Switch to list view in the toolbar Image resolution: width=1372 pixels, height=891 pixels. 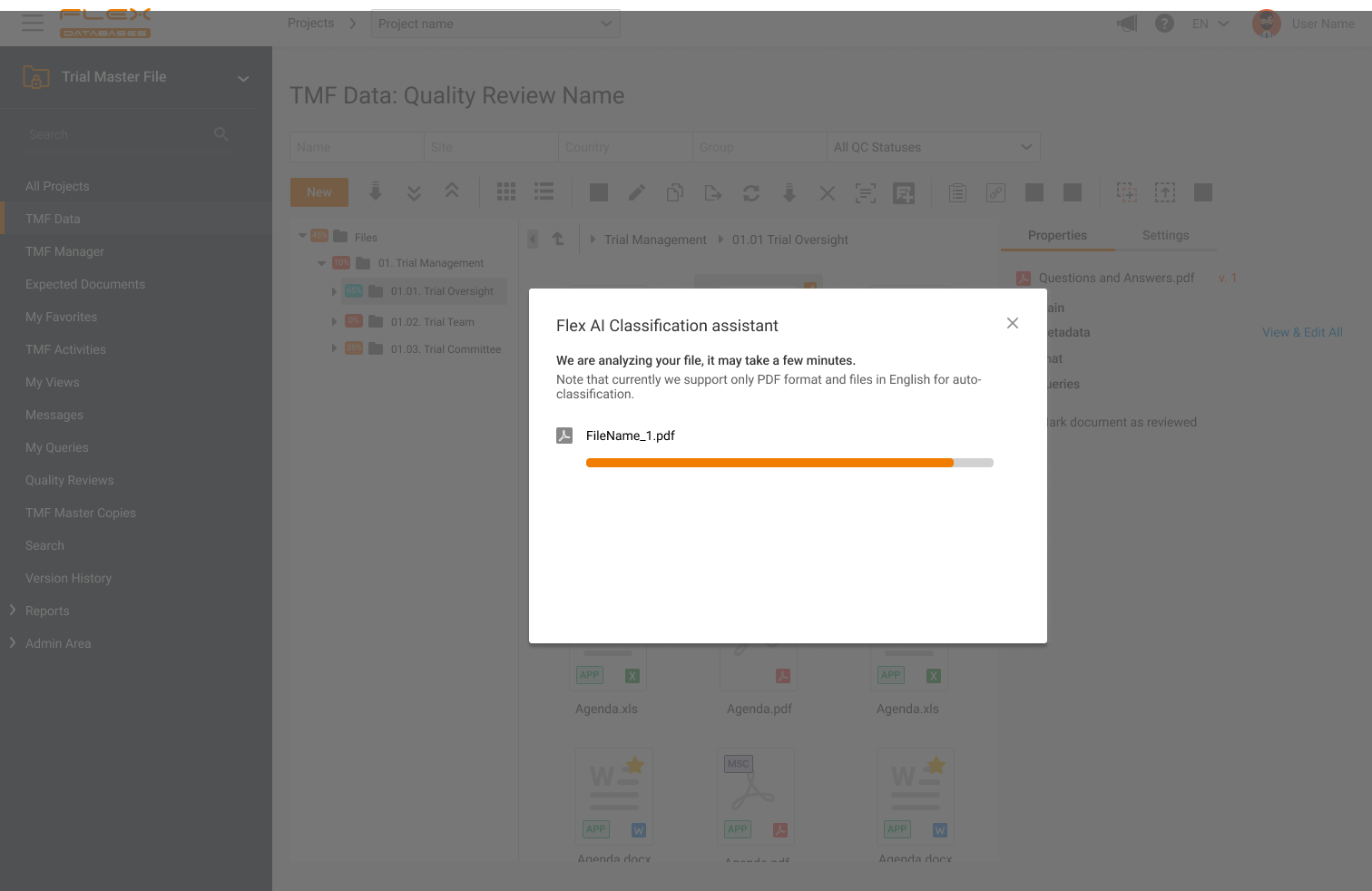[x=544, y=191]
